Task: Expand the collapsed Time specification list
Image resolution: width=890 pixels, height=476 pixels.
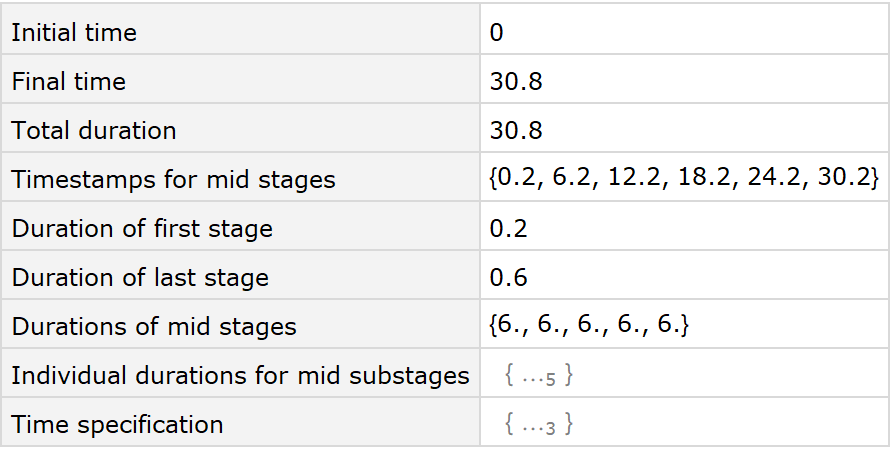Action: tap(539, 425)
